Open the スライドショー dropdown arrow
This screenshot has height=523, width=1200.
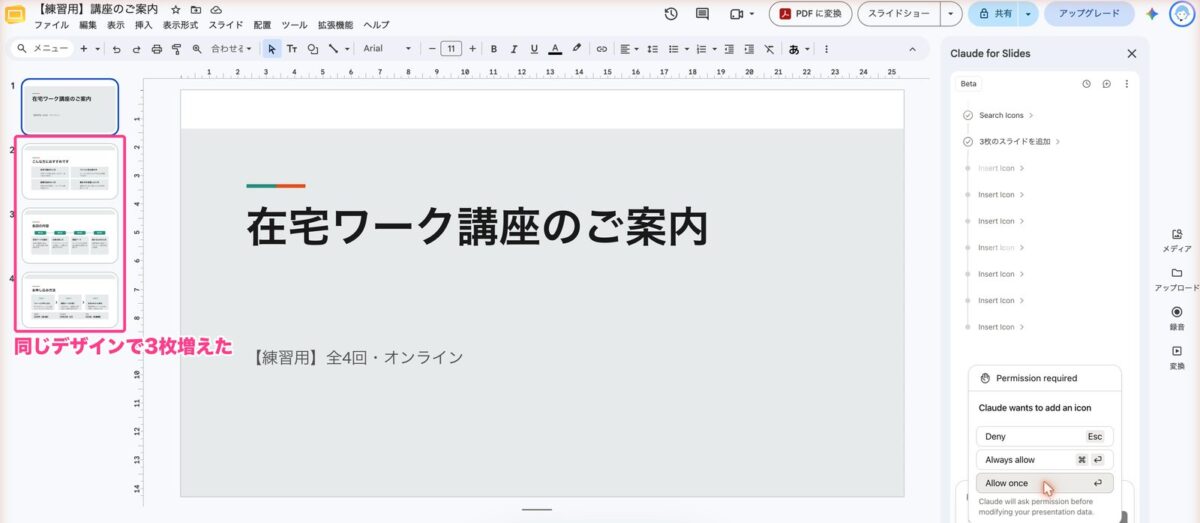(x=951, y=14)
